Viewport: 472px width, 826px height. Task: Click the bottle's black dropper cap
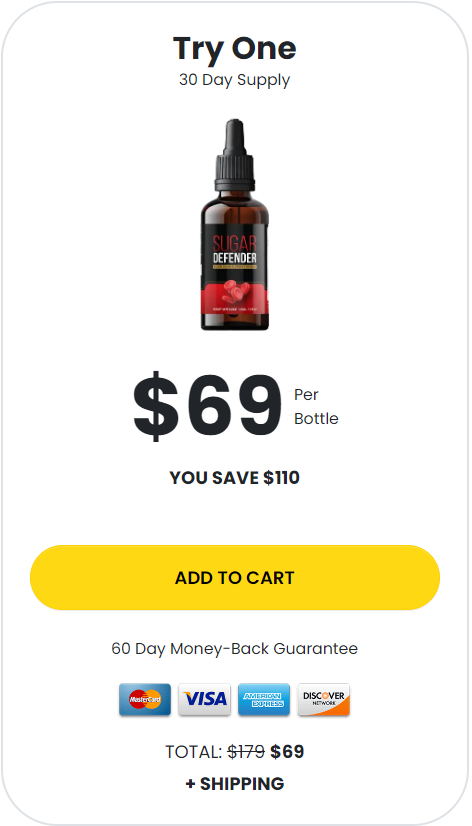pyautogui.click(x=235, y=154)
